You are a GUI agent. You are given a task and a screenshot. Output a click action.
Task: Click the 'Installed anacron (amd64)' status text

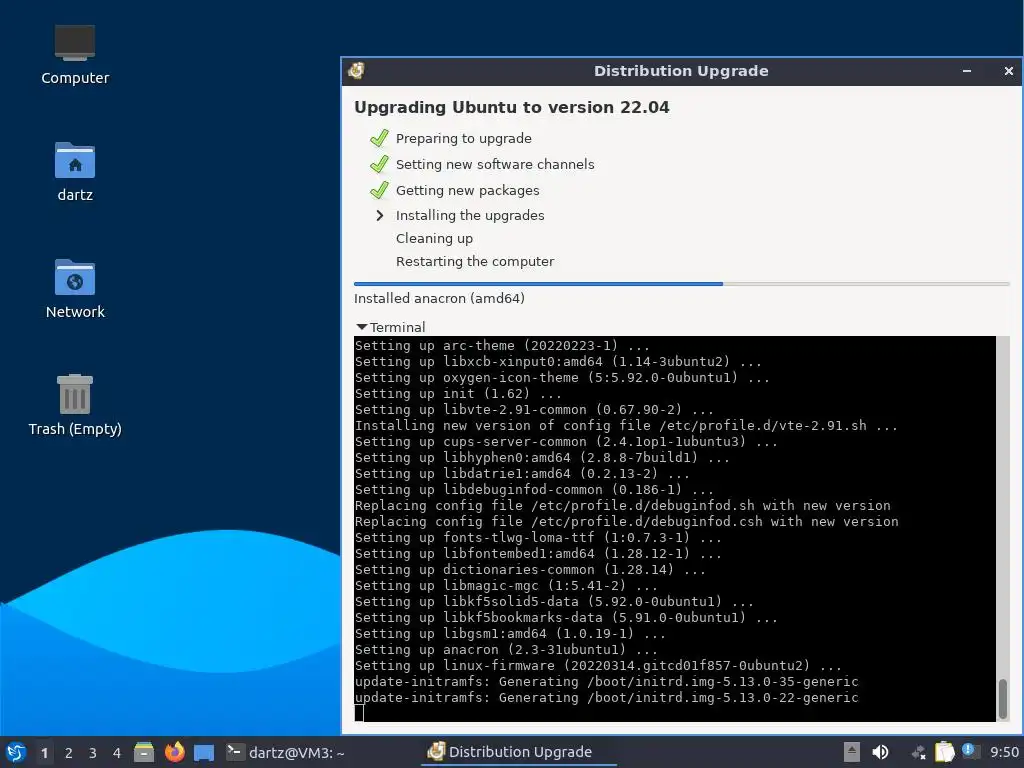439,298
